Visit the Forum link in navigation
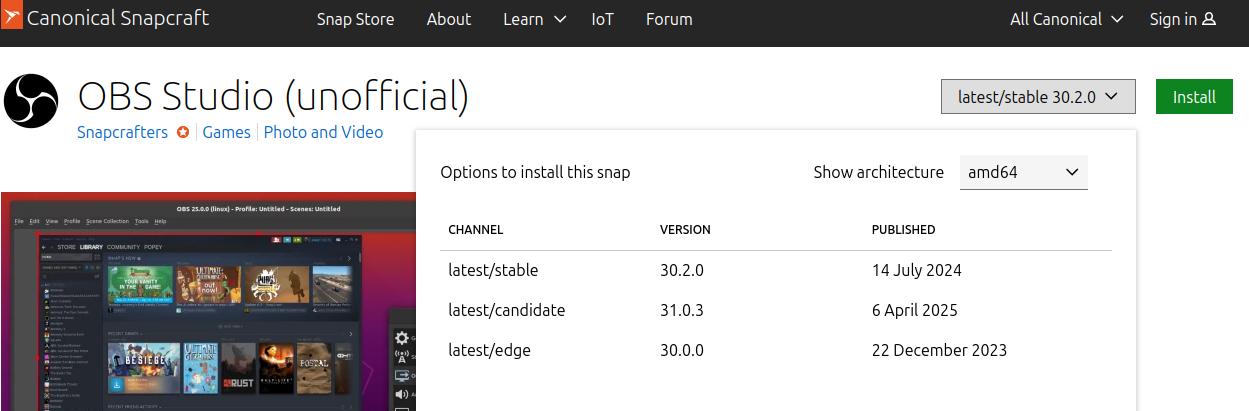The width and height of the screenshot is (1249, 411). 669,19
